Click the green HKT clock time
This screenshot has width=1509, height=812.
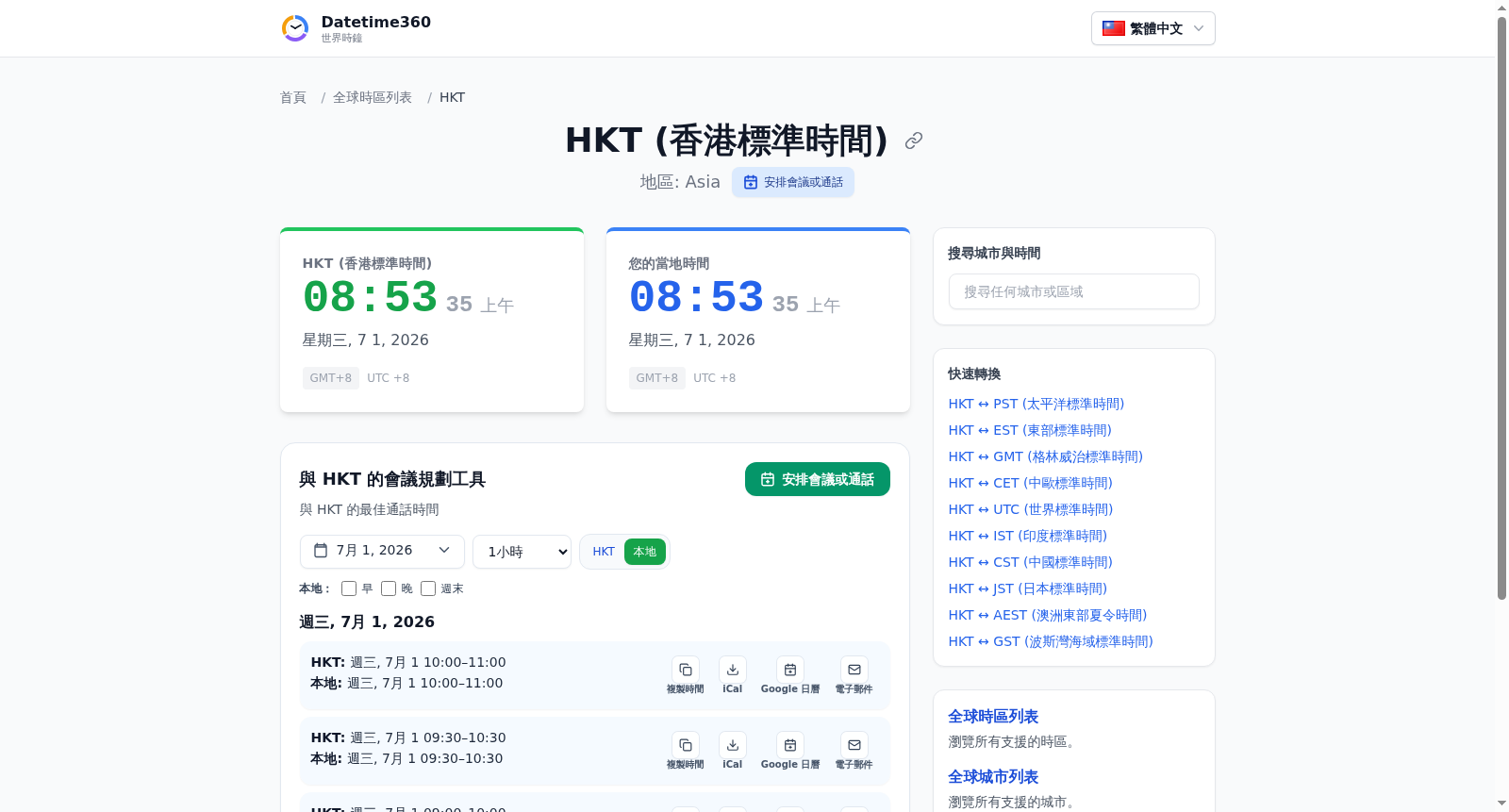click(371, 297)
